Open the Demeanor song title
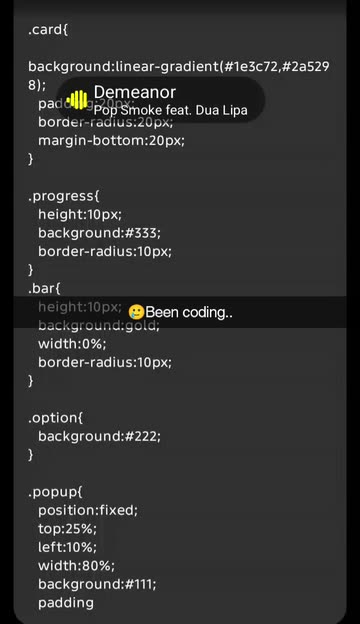 pos(134,92)
